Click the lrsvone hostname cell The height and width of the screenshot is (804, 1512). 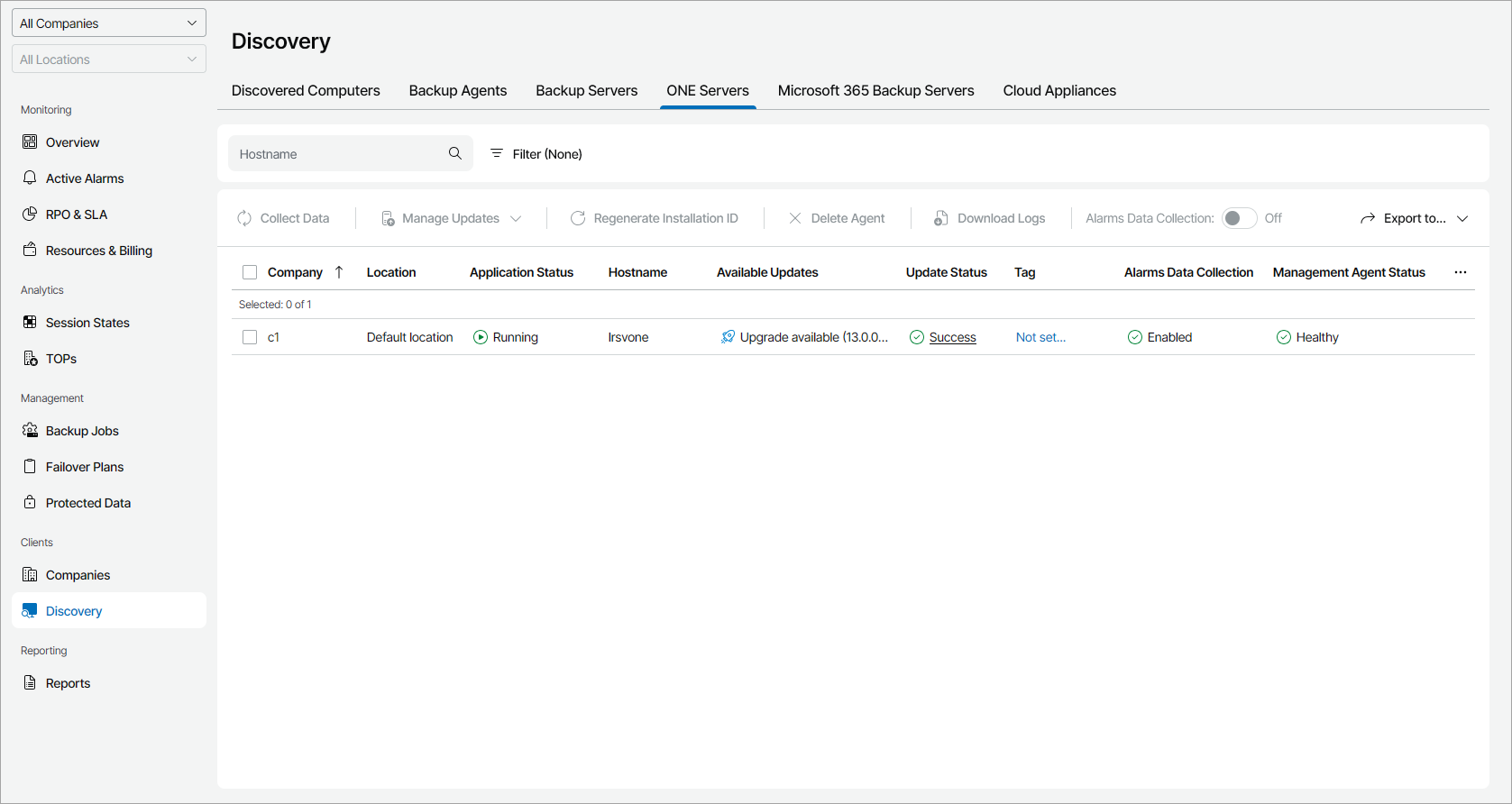coord(628,337)
